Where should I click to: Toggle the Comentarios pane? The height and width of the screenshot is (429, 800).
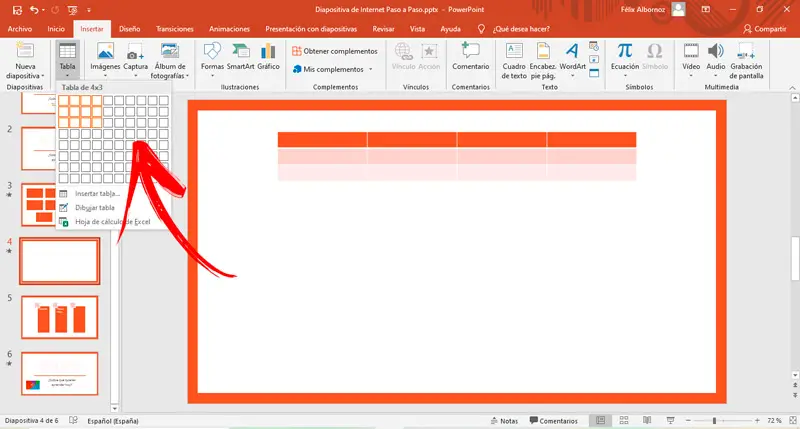(x=554, y=421)
